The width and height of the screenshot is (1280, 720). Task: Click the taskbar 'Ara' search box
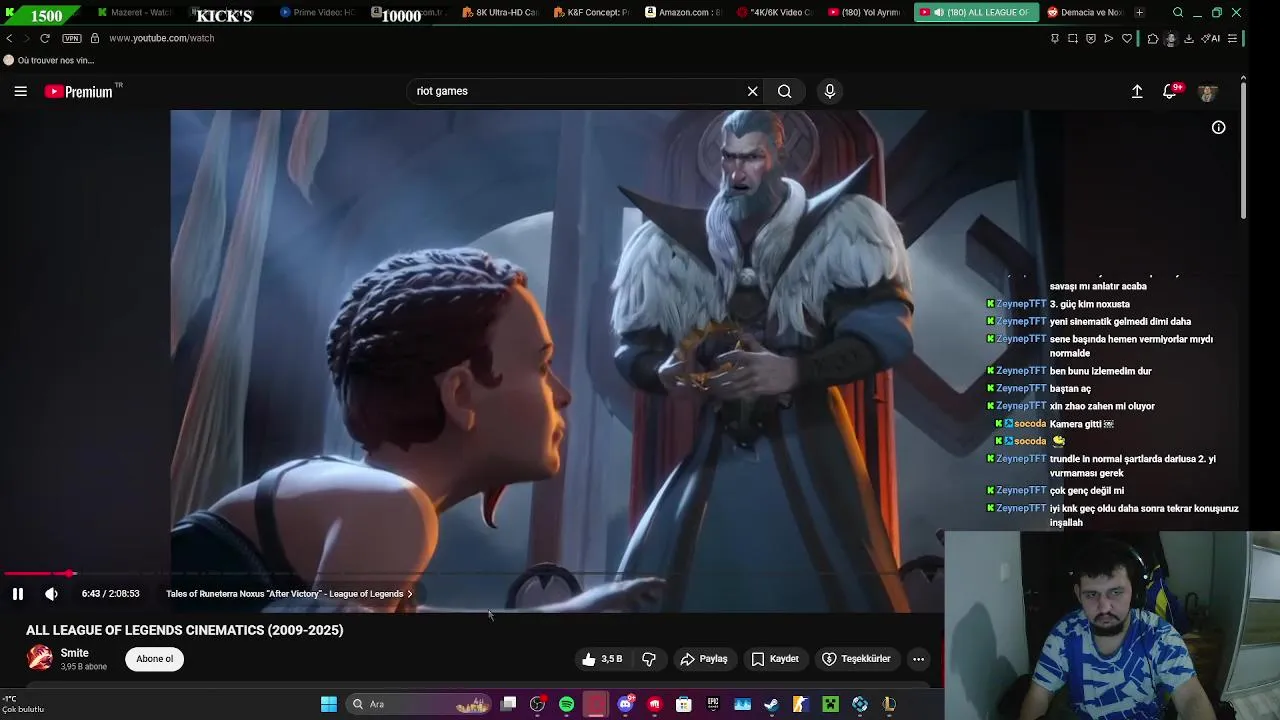click(x=420, y=704)
